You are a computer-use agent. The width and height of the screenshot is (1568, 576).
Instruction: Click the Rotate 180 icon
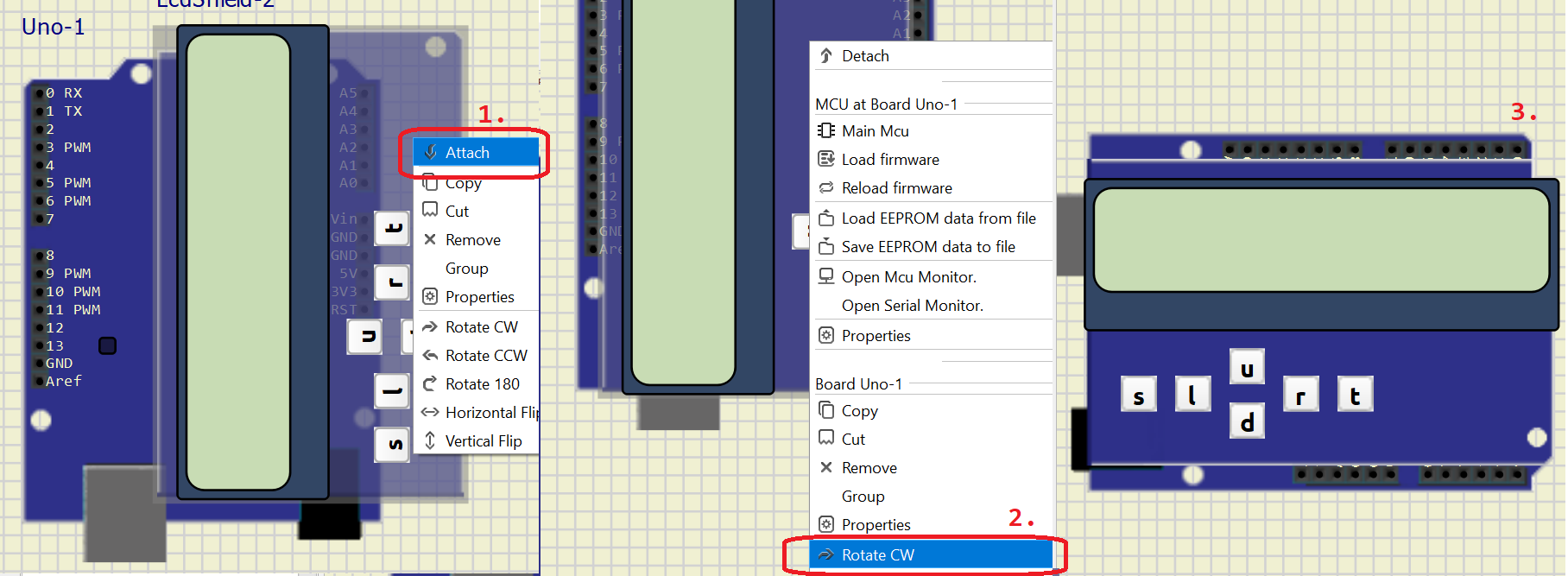click(x=430, y=383)
